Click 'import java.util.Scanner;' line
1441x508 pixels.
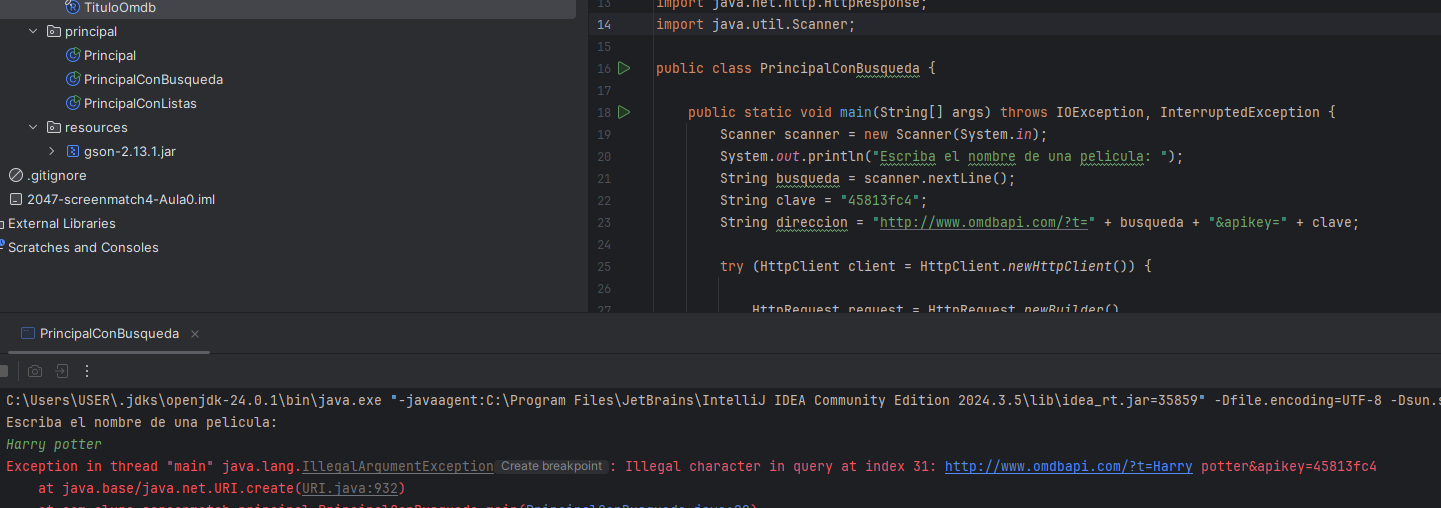click(x=756, y=25)
